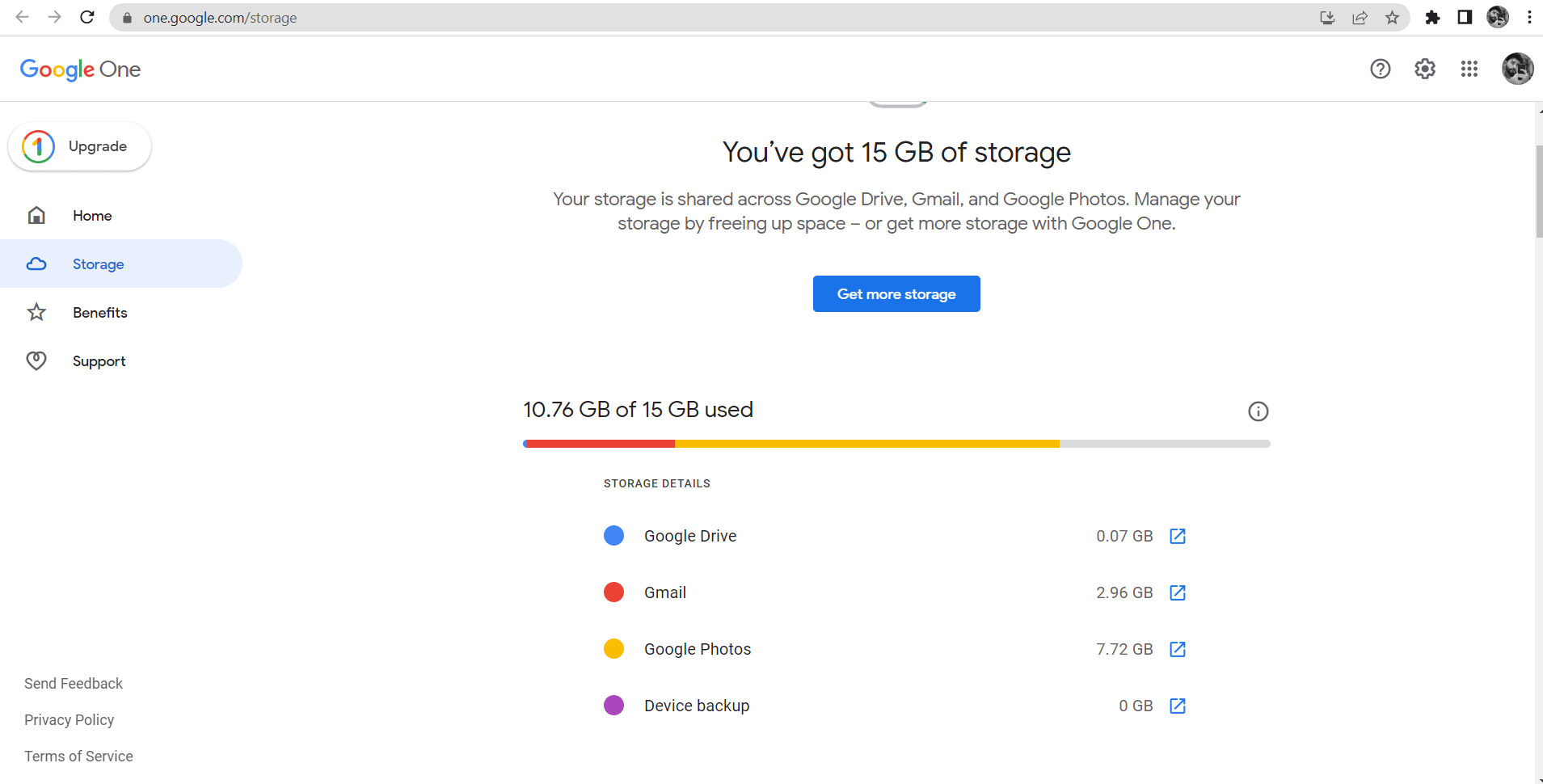Screen dimensions: 1543x784
Task: Click the storage usage progress bar
Action: click(x=896, y=444)
